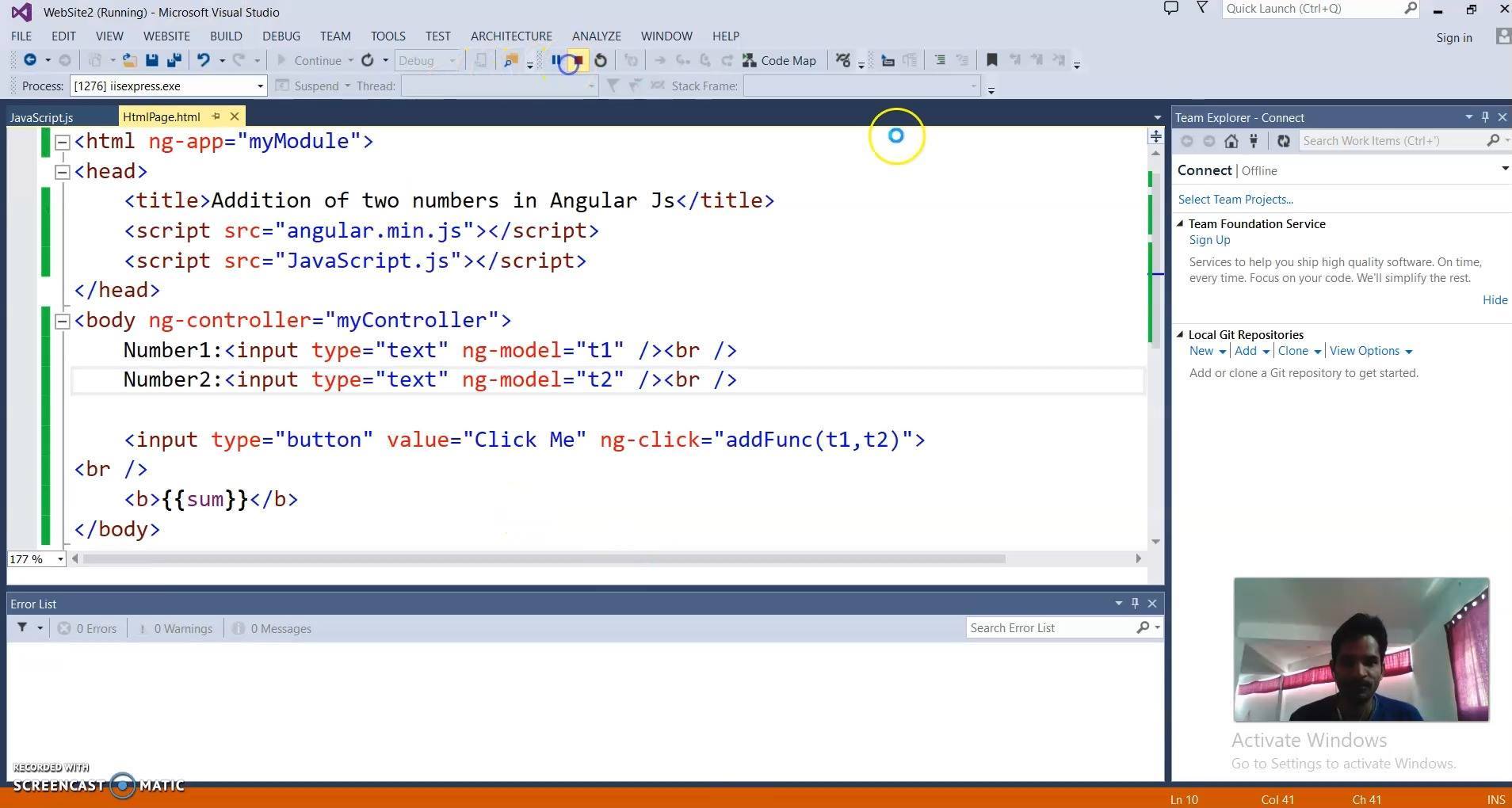This screenshot has width=1512, height=808.
Task: Expand the Clone dropdown arrow
Action: (1317, 352)
